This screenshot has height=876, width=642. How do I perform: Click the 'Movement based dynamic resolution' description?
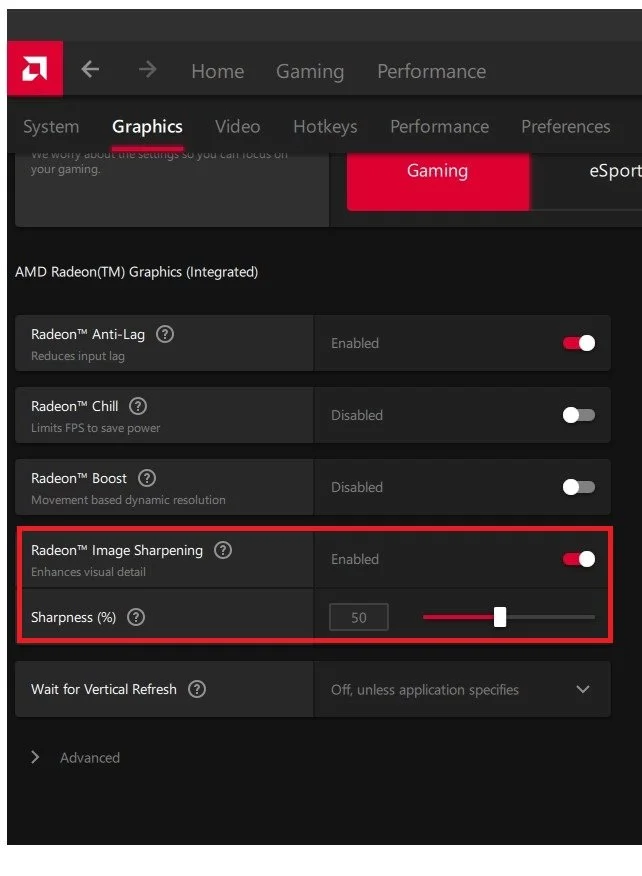coord(128,500)
